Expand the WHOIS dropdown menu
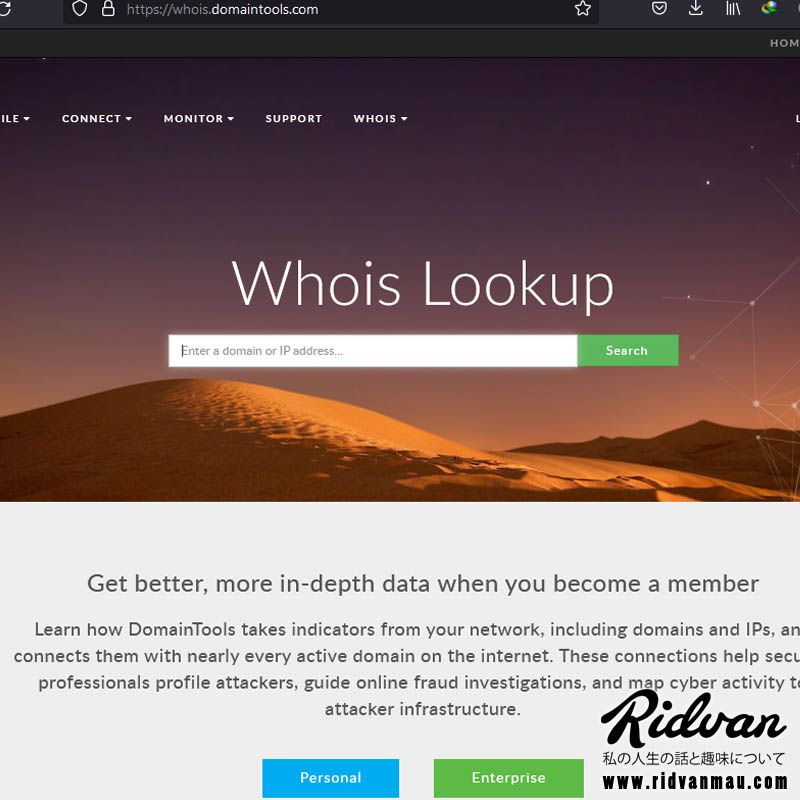The image size is (800, 800). (x=381, y=119)
